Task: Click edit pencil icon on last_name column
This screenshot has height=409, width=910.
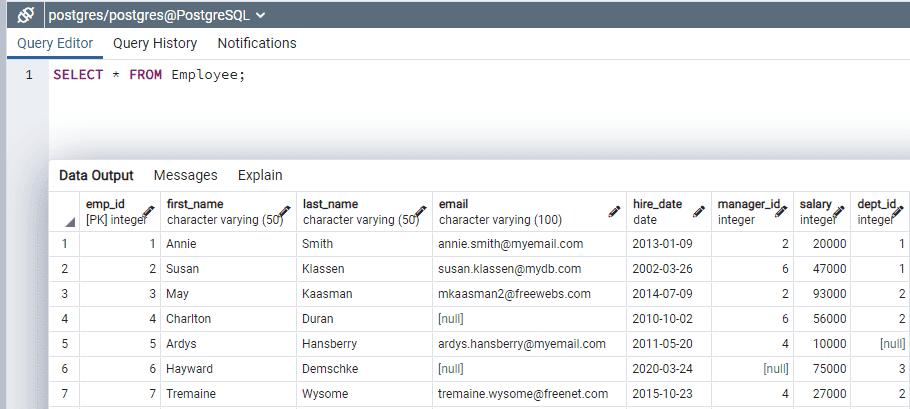Action: click(421, 212)
